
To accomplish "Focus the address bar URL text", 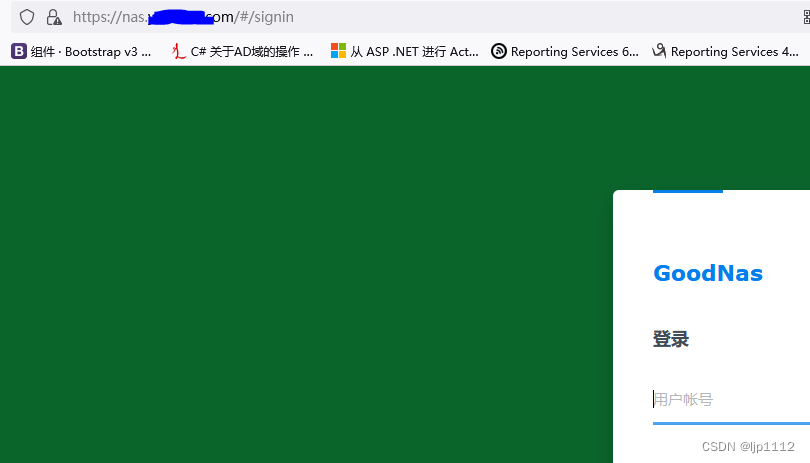I will coord(183,17).
